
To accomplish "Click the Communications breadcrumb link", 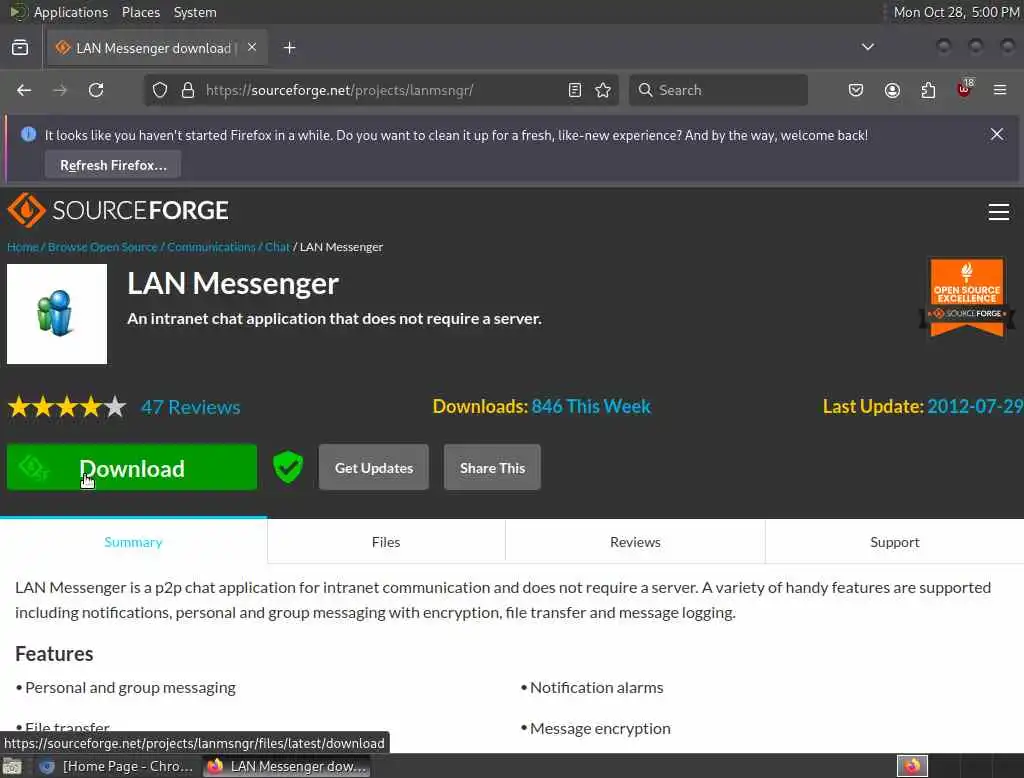I will click(211, 247).
